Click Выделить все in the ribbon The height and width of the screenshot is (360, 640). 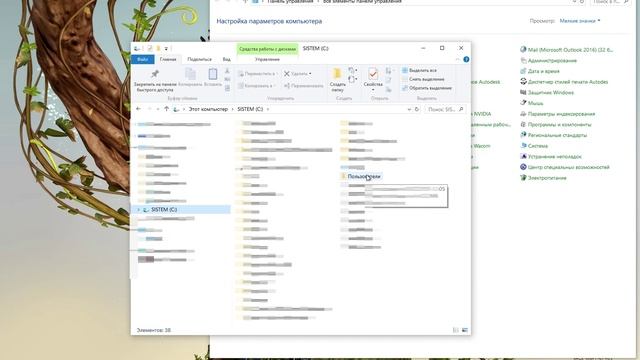[x=419, y=70]
